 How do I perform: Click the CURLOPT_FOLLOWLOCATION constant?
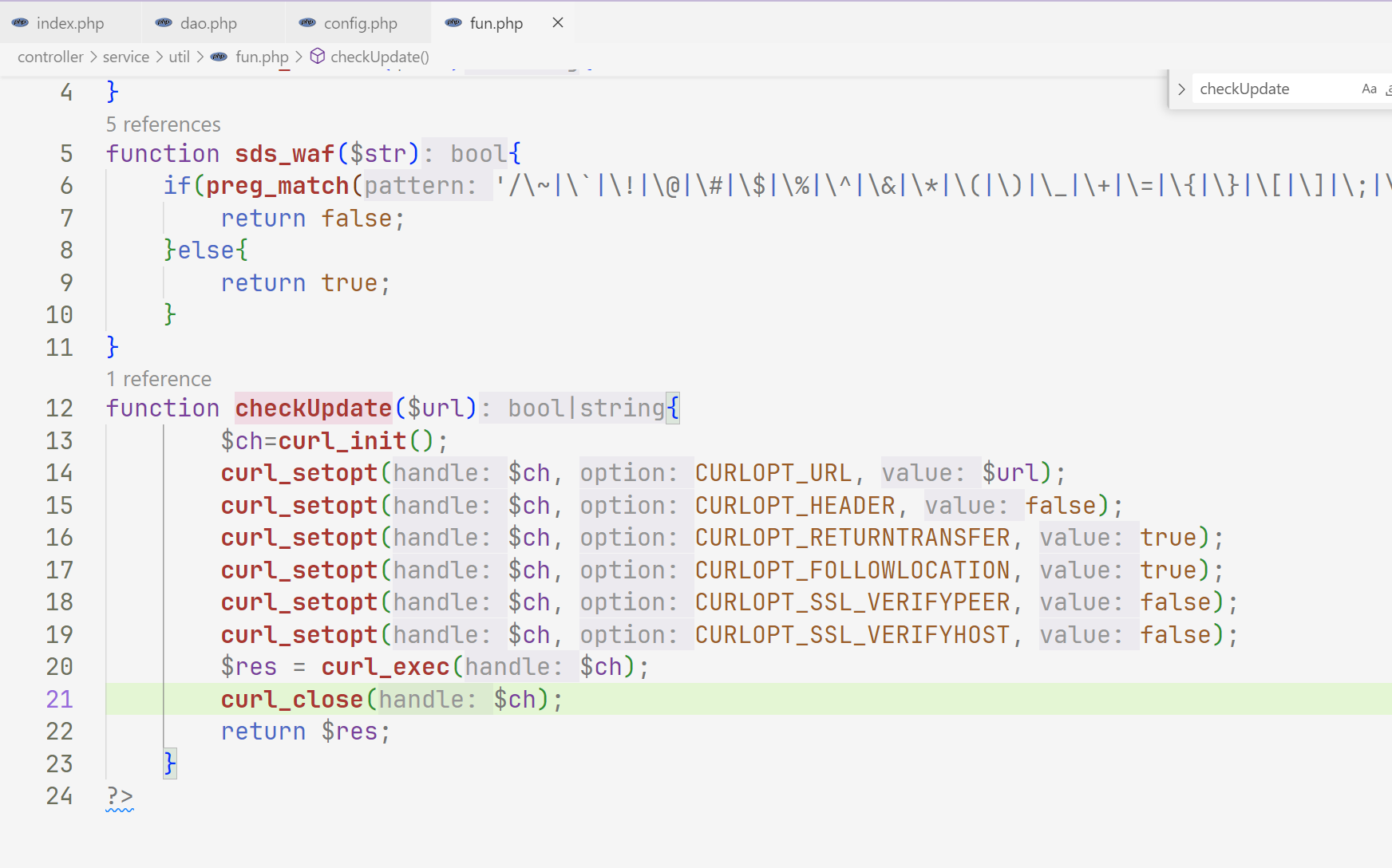[x=852, y=570]
